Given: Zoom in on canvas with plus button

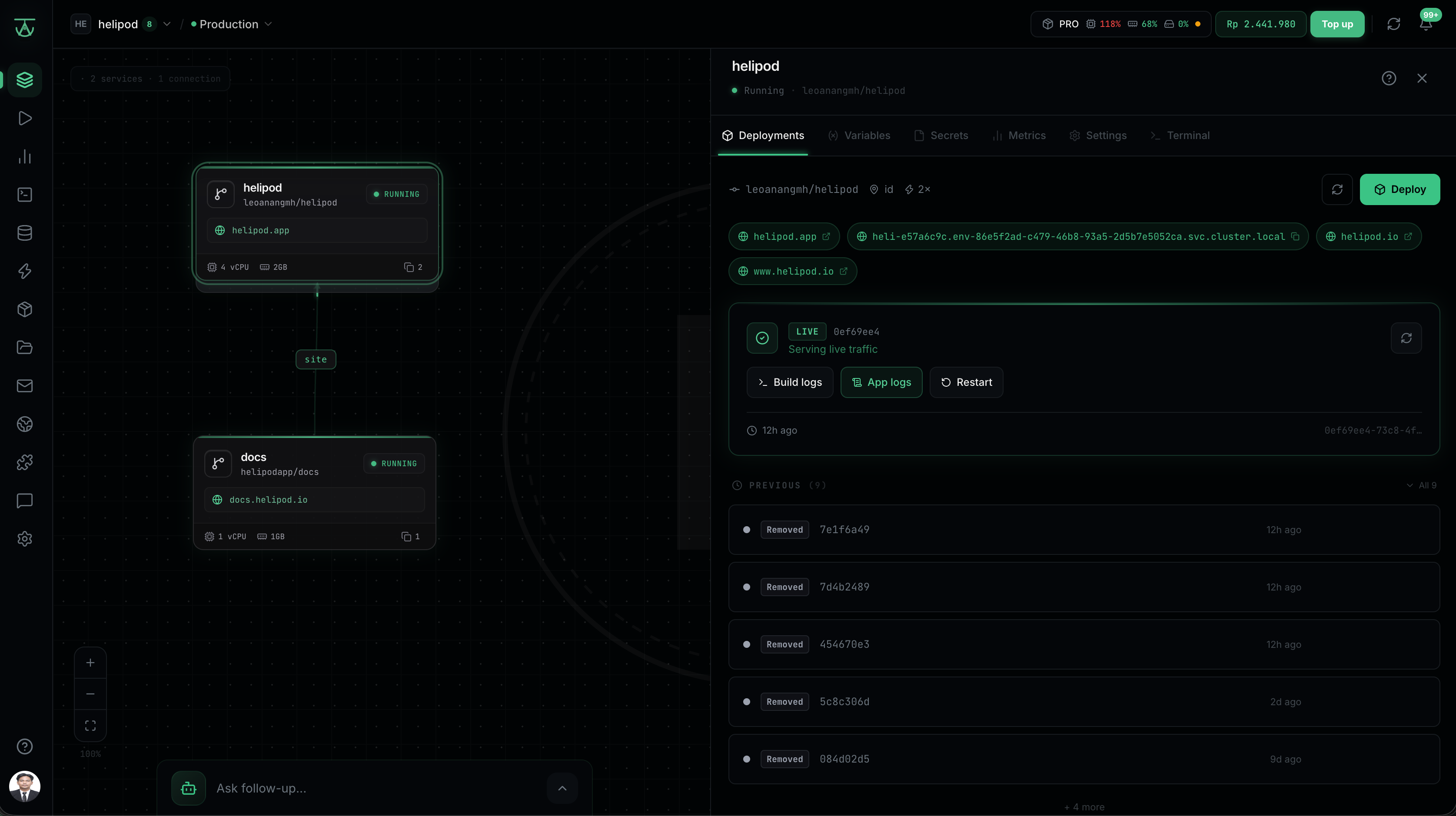Looking at the screenshot, I should coord(90,662).
